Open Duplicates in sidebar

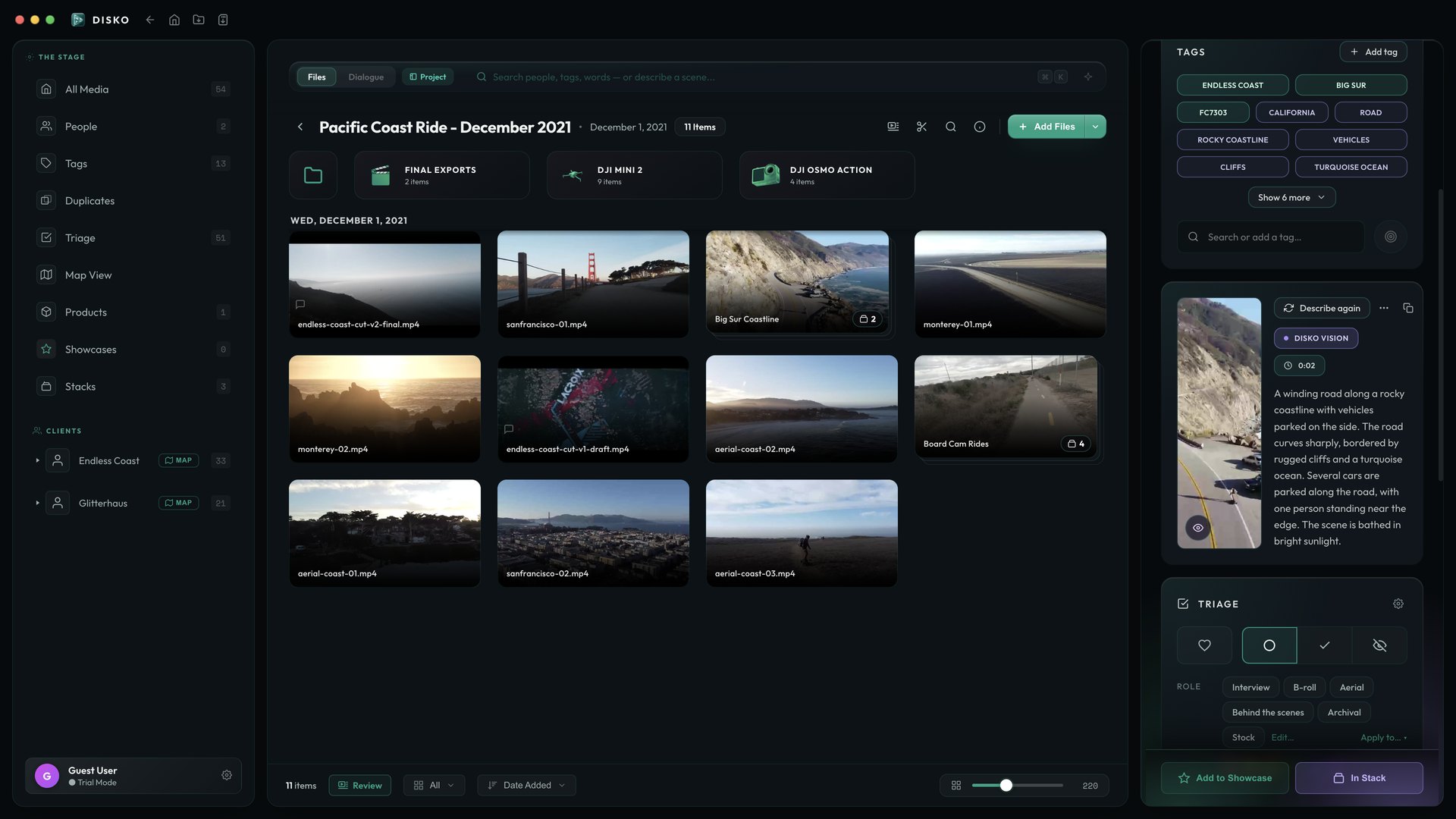click(133, 200)
